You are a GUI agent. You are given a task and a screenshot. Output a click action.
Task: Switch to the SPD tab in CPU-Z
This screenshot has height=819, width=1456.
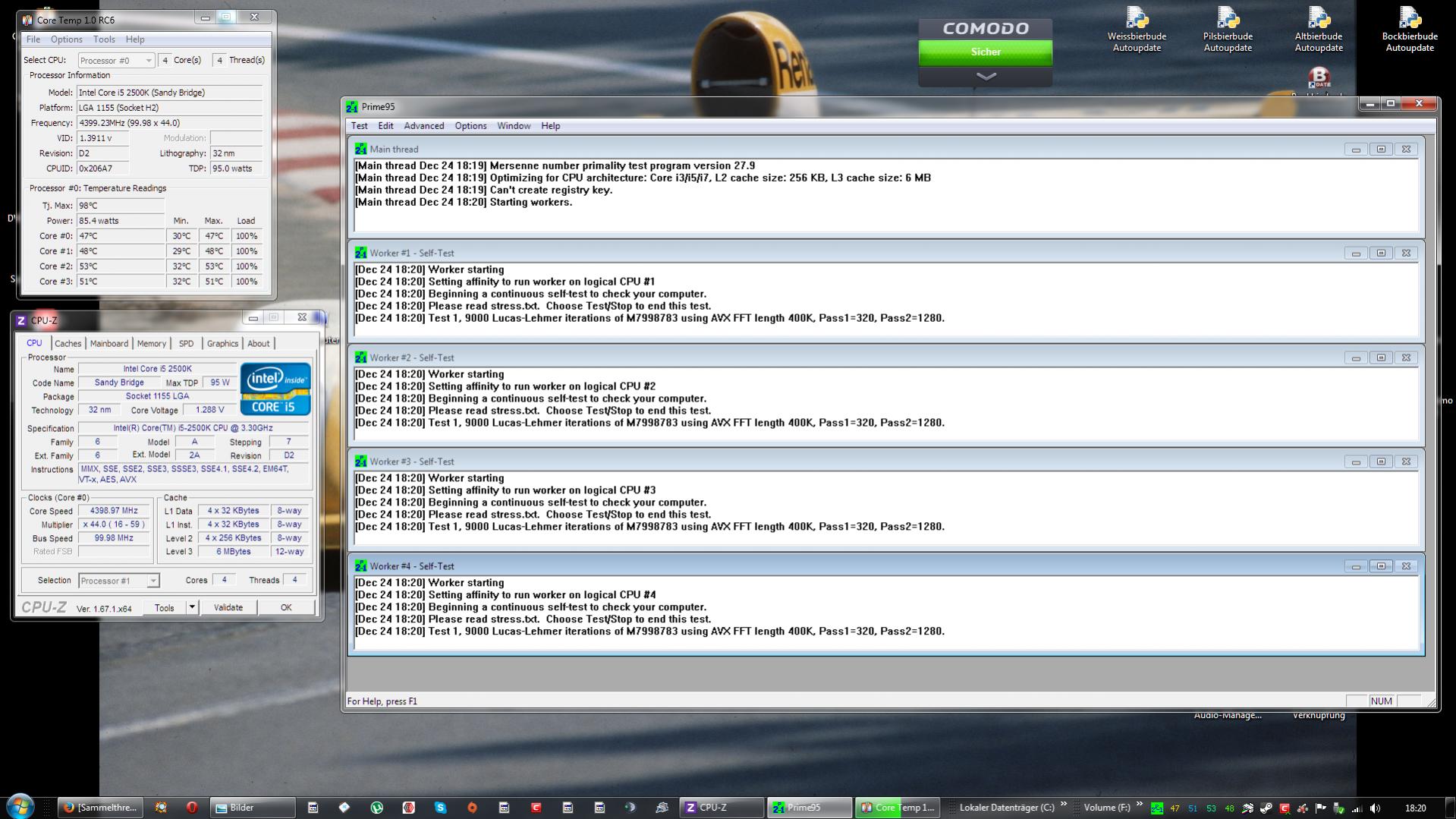point(186,344)
